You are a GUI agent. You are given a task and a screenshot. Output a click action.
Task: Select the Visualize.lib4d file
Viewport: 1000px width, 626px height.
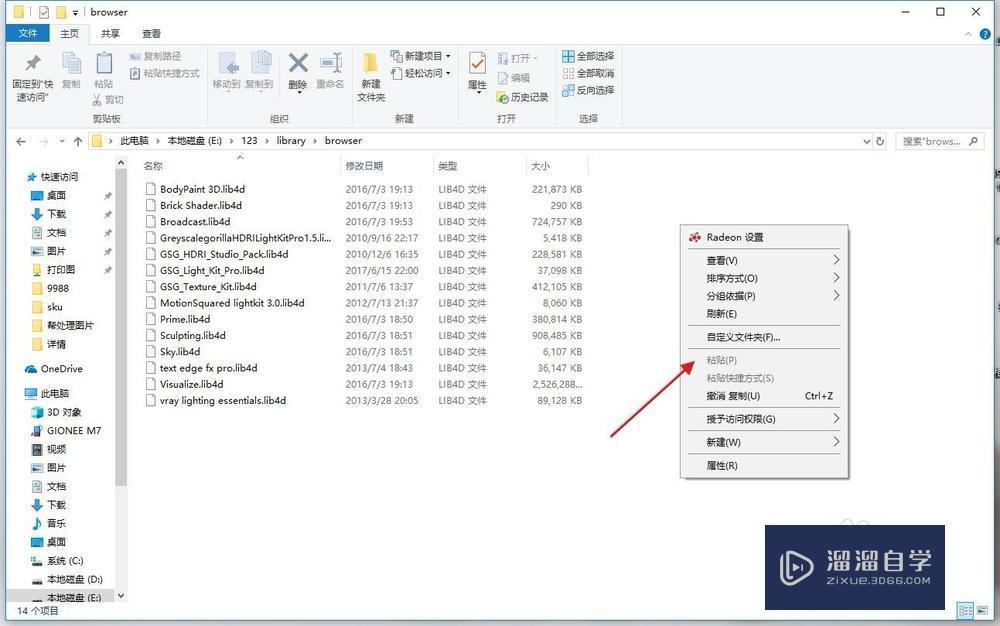tap(191, 384)
